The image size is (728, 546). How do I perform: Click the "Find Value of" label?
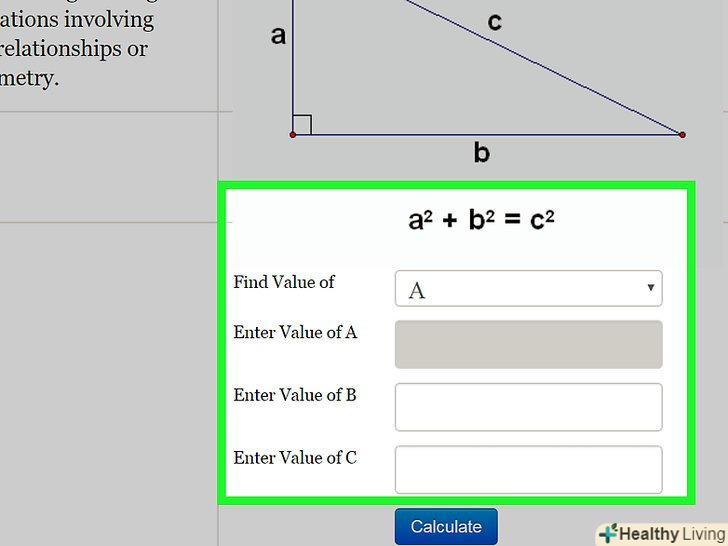[x=284, y=282]
